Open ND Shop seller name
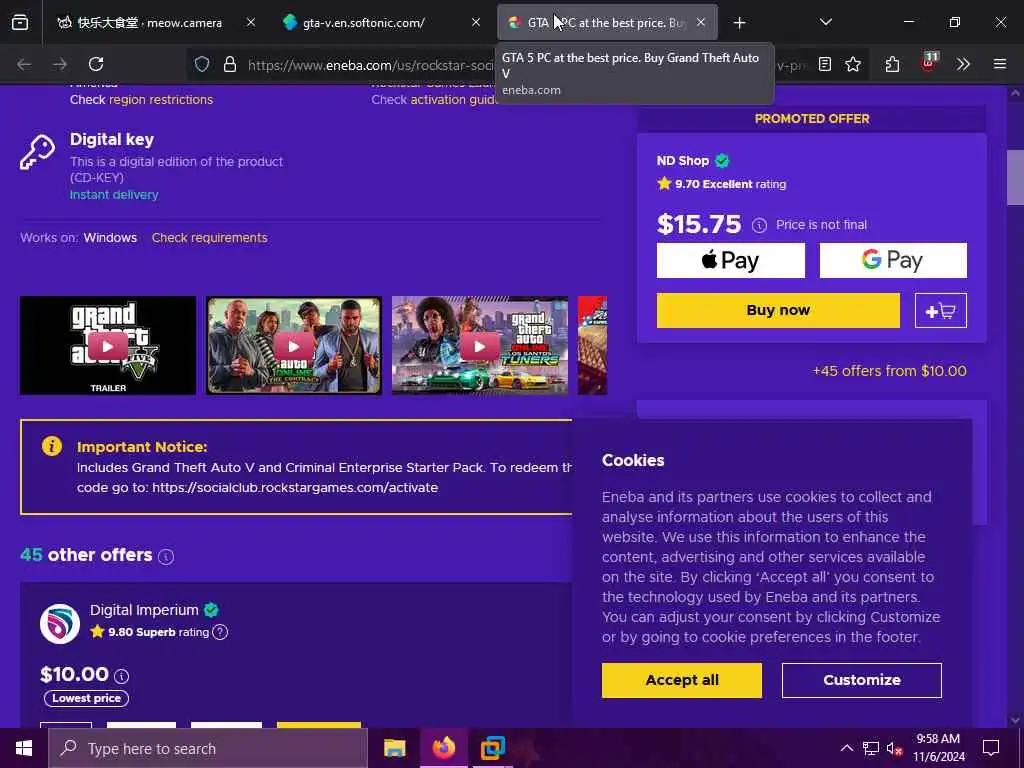This screenshot has height=768, width=1024. pyautogui.click(x=682, y=161)
